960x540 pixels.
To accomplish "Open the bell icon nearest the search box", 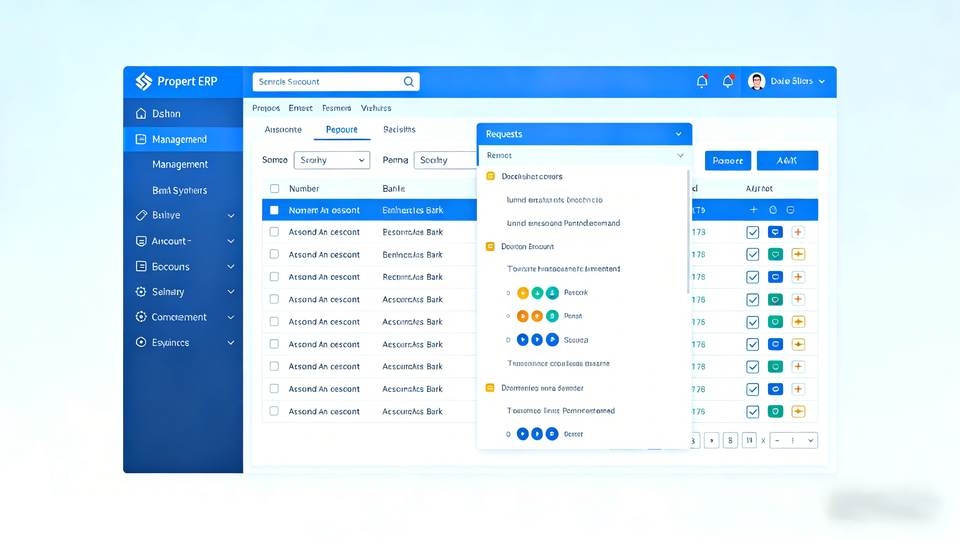I will [x=702, y=81].
